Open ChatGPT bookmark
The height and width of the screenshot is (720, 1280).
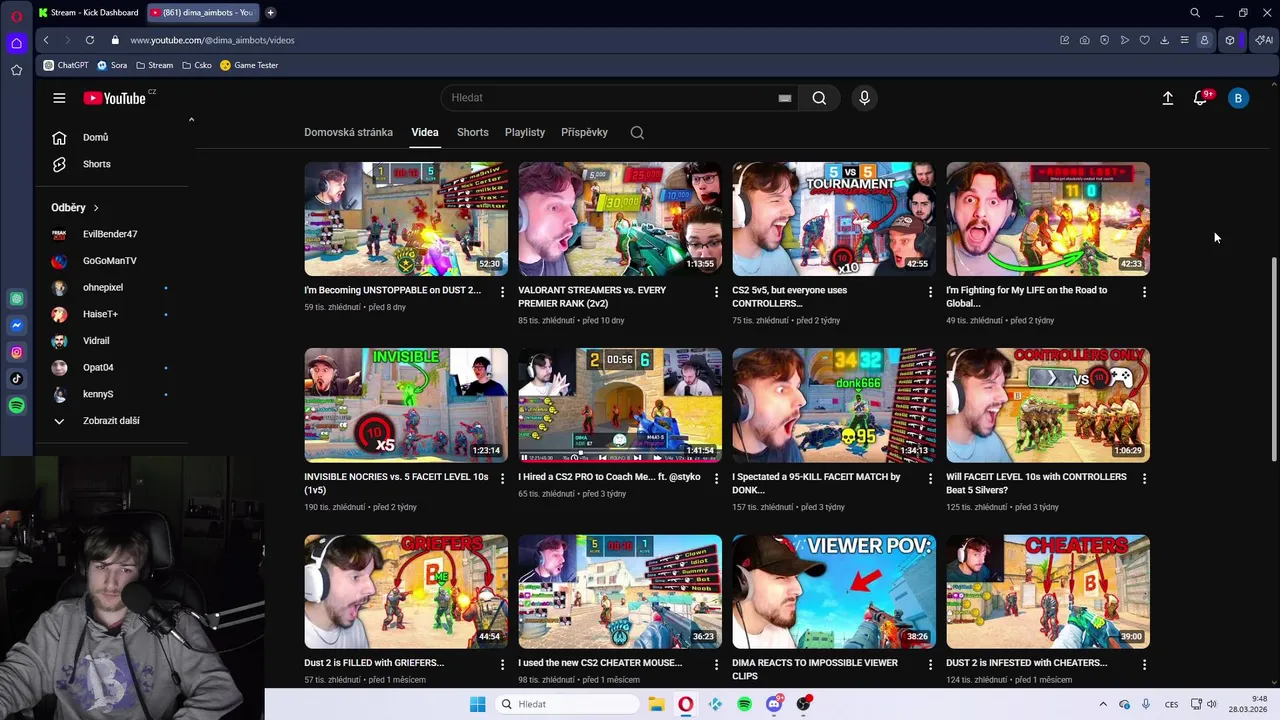(x=66, y=65)
